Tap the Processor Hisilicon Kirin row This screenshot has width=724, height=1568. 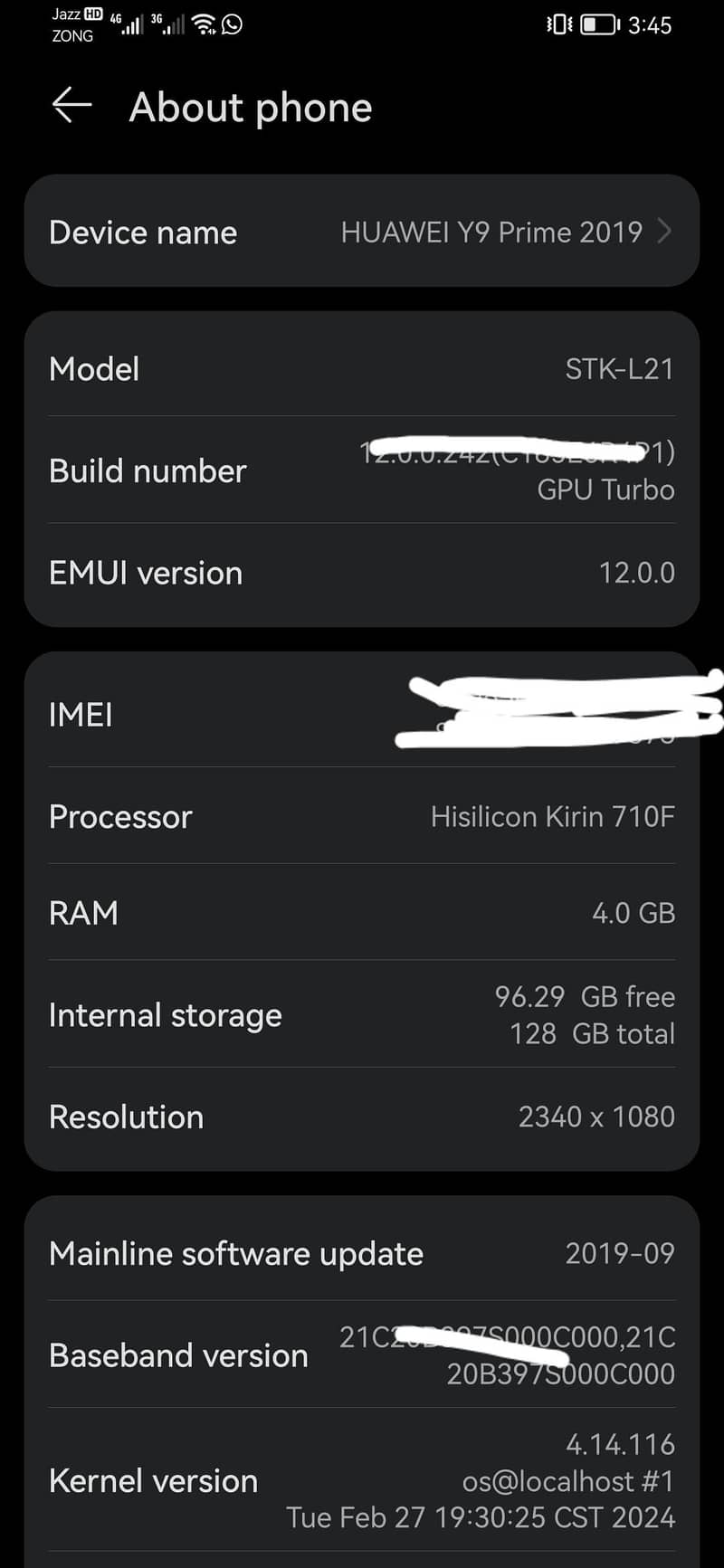362,816
